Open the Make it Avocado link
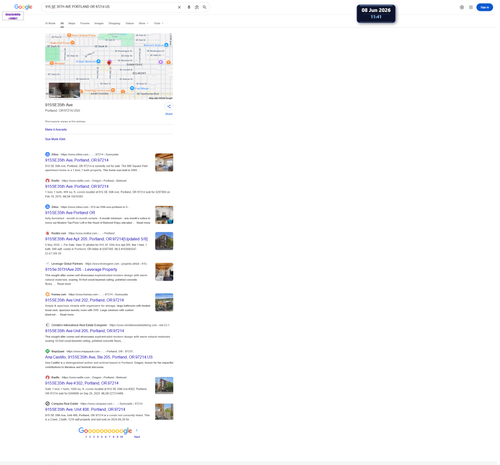500x465 pixels. (x=56, y=129)
